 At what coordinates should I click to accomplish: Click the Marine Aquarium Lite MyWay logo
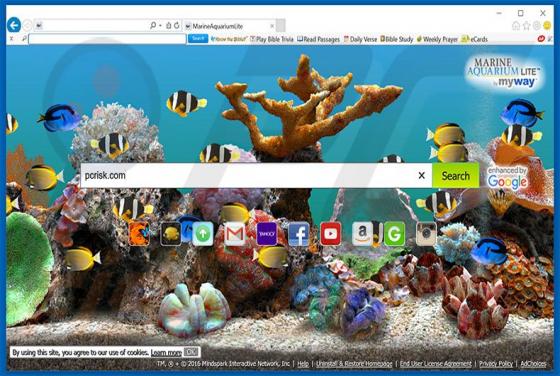504,72
